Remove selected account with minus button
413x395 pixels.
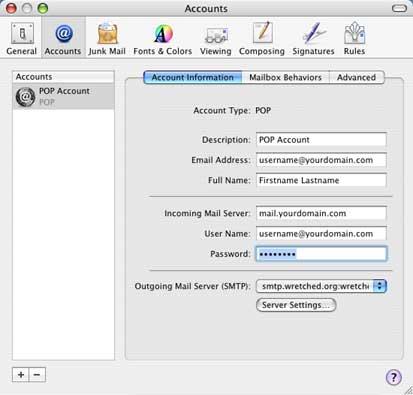click(37, 375)
